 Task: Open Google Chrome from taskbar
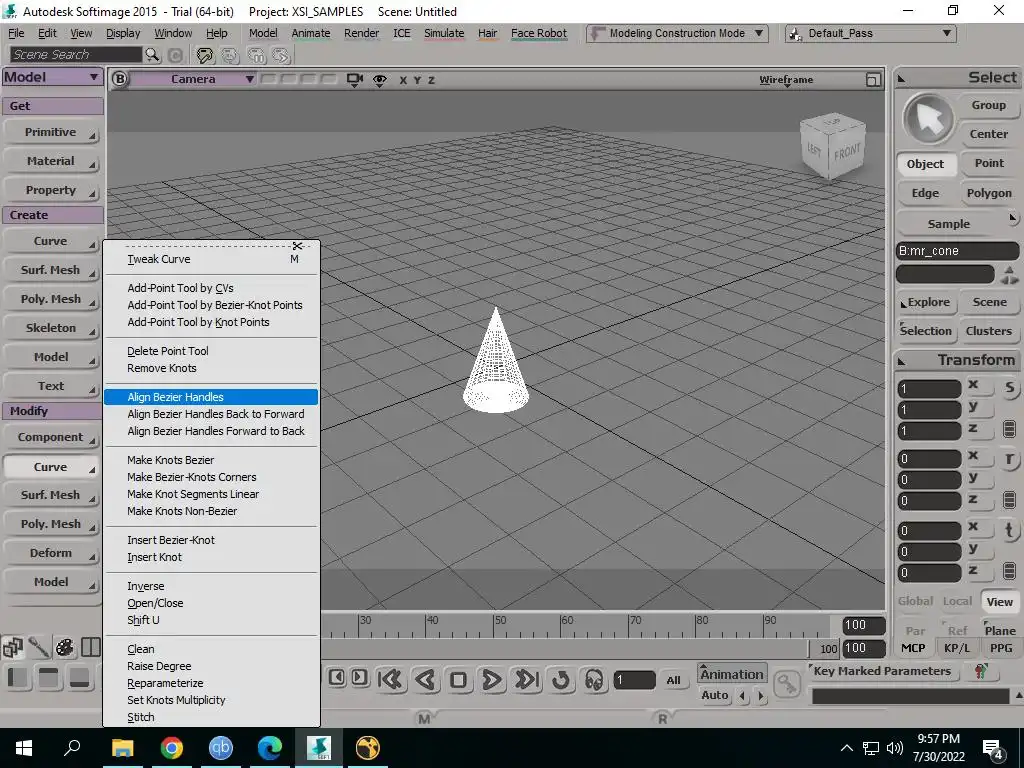(171, 748)
